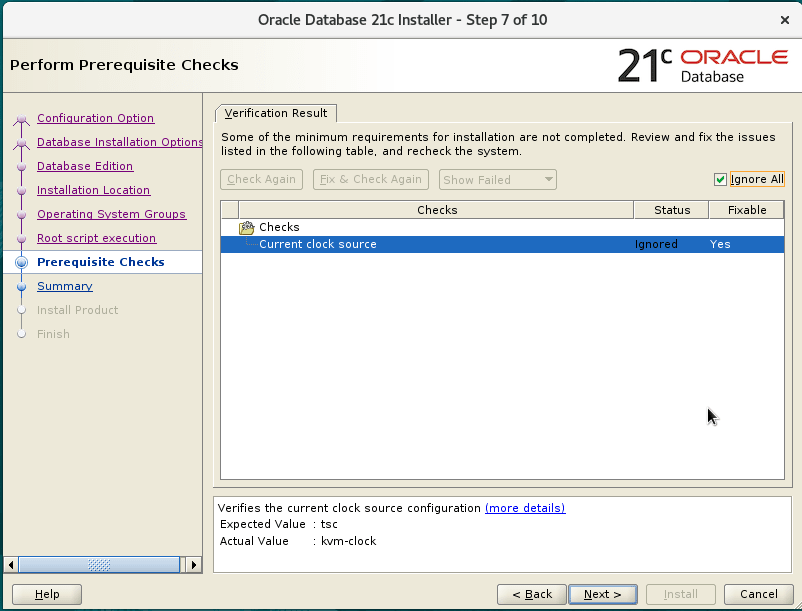Screen dimensions: 802x611
Task: Click the Expected Value tsc text
Action: coord(279,525)
